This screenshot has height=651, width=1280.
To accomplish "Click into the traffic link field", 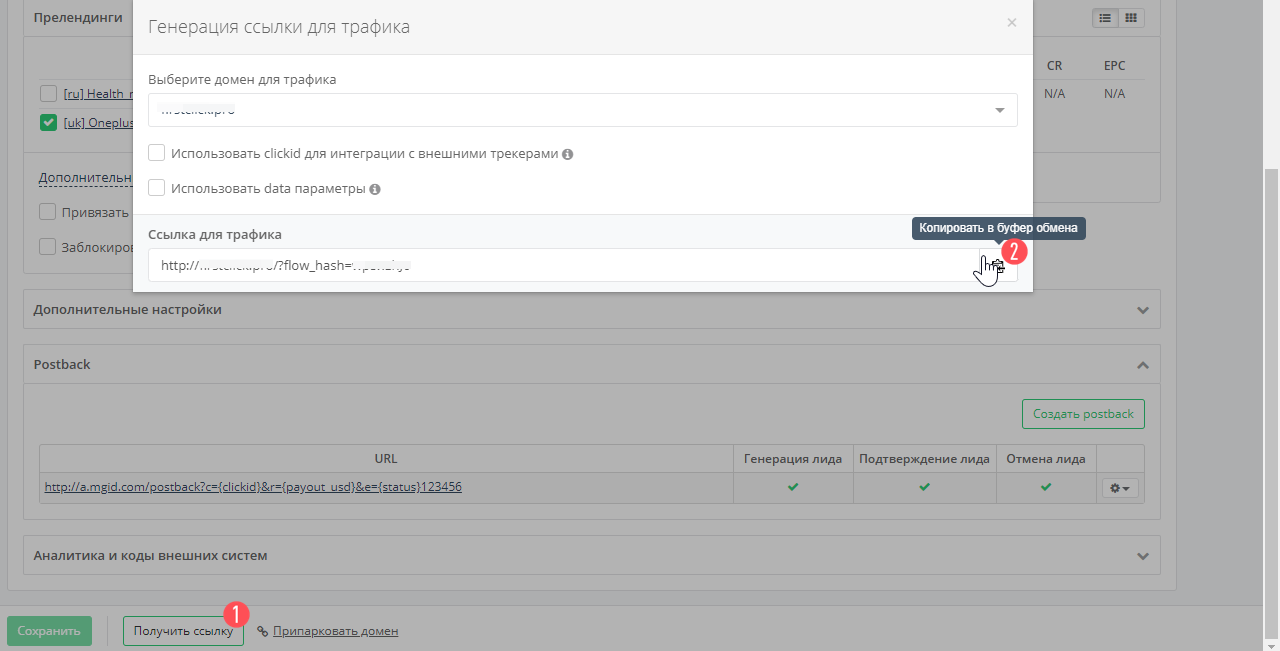I will tap(560, 266).
